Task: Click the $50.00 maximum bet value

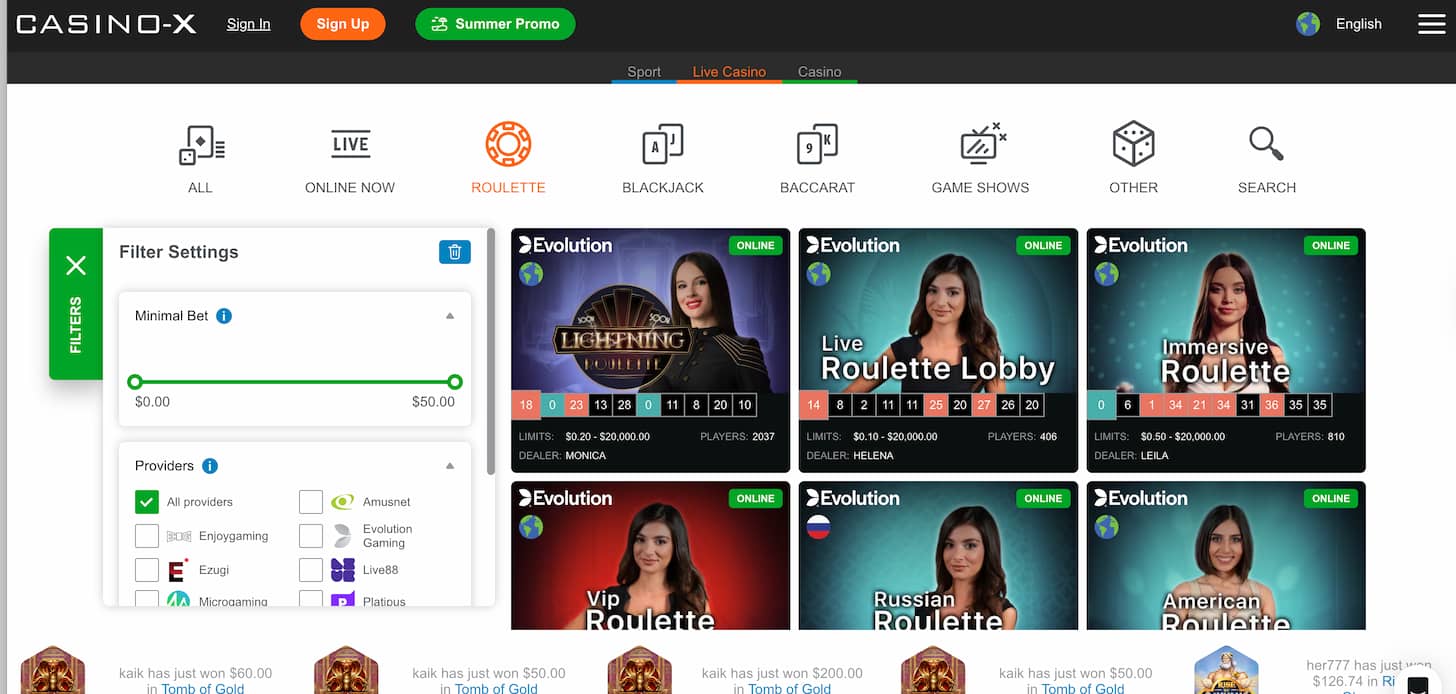Action: pos(433,402)
